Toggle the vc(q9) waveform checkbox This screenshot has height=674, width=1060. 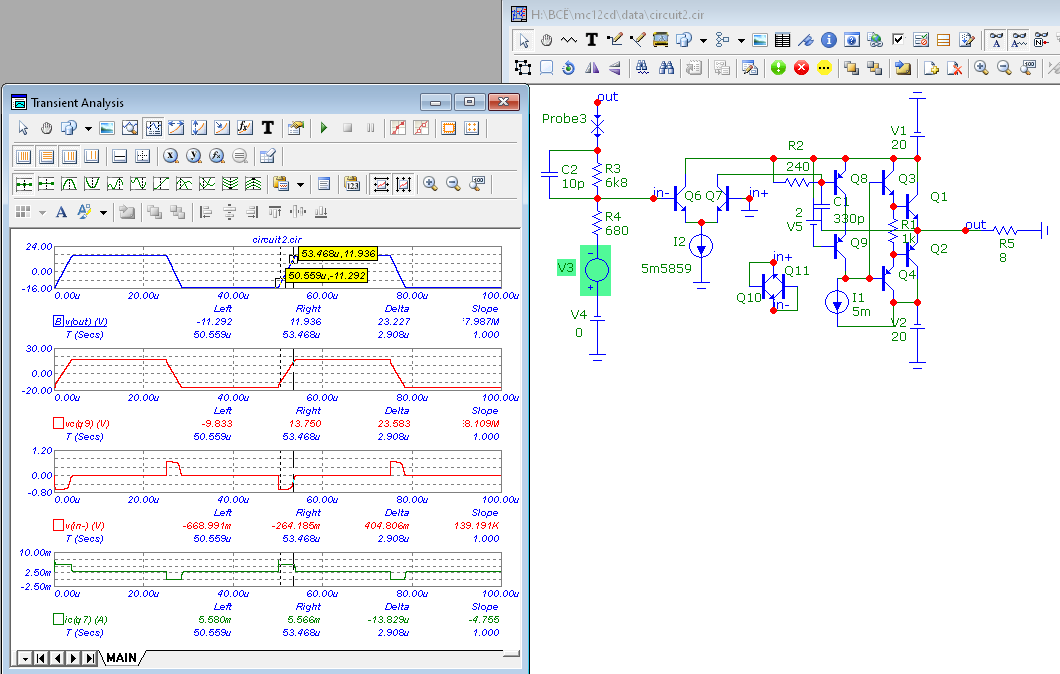(57, 424)
